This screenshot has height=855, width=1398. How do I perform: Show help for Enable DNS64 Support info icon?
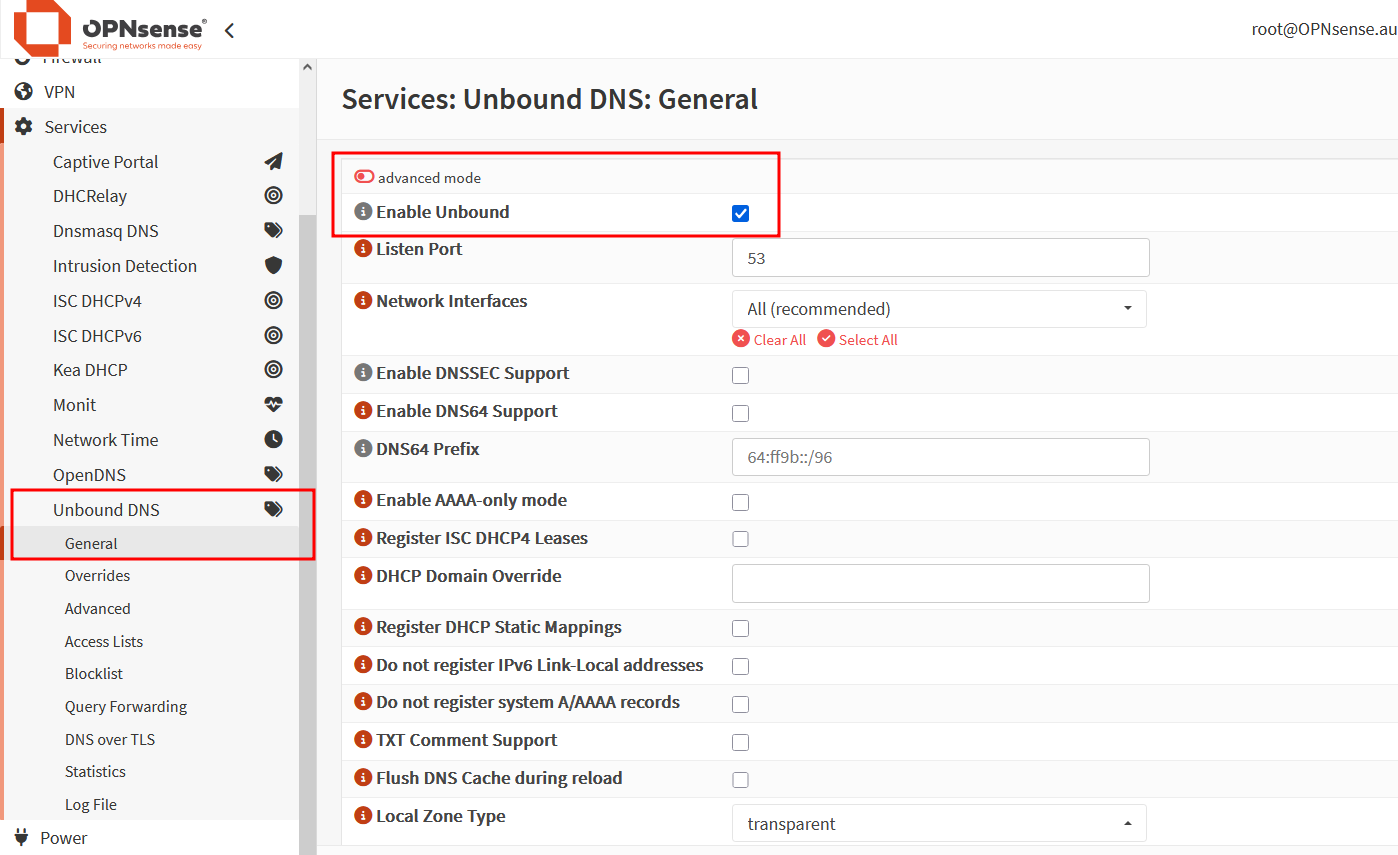pyautogui.click(x=364, y=411)
